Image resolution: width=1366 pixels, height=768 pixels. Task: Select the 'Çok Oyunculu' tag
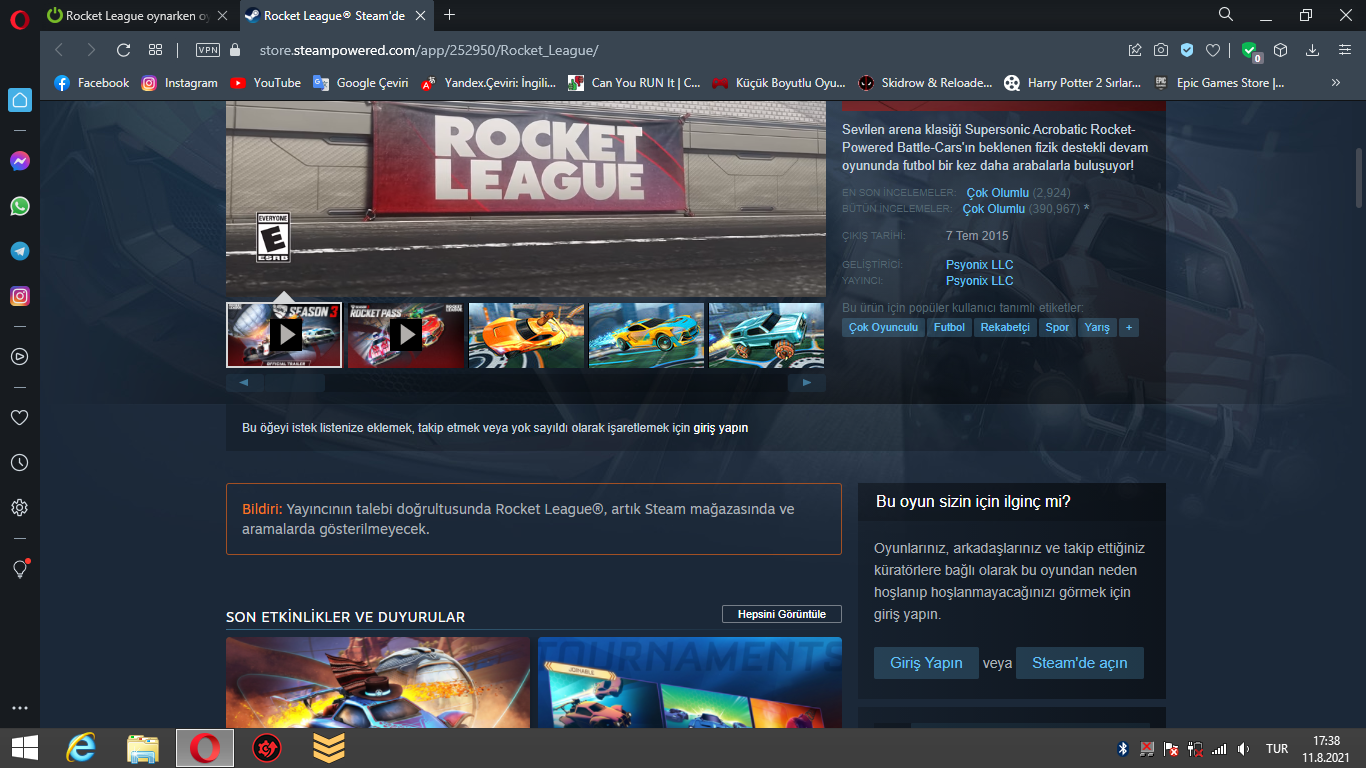(883, 327)
